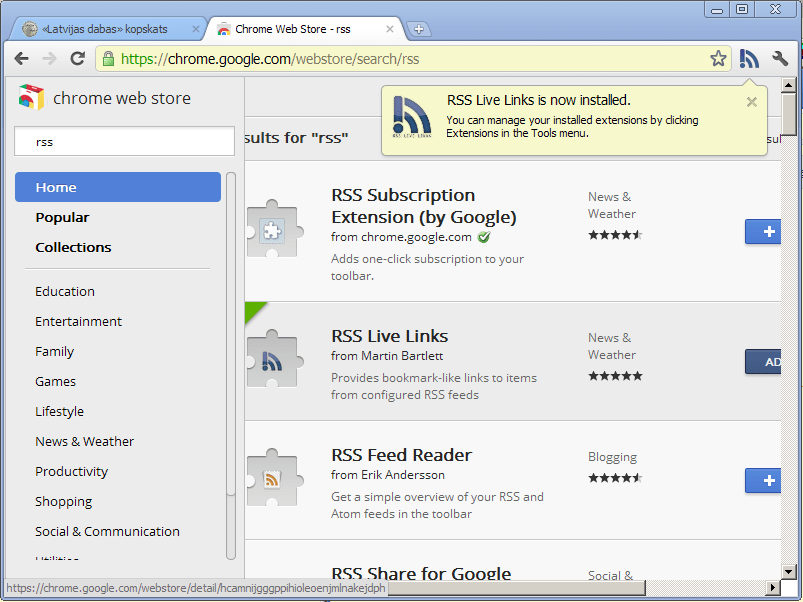This screenshot has height=602, width=803.
Task: Open RSS Share for Google result title
Action: [421, 573]
